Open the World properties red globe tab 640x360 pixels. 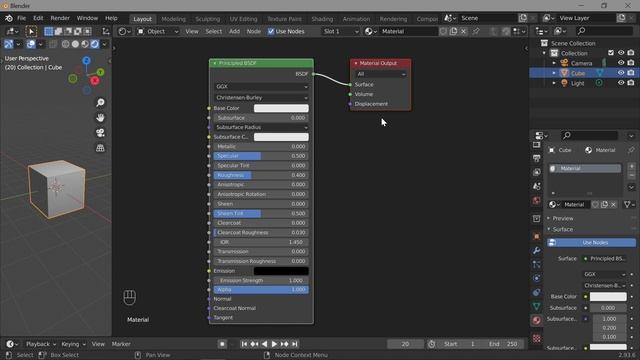[536, 200]
